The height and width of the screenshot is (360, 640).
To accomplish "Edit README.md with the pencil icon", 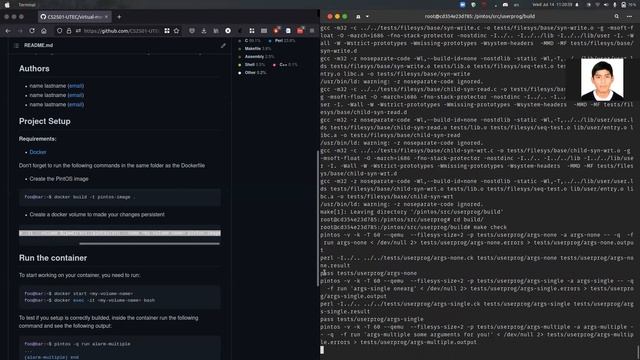I will 223,45.
